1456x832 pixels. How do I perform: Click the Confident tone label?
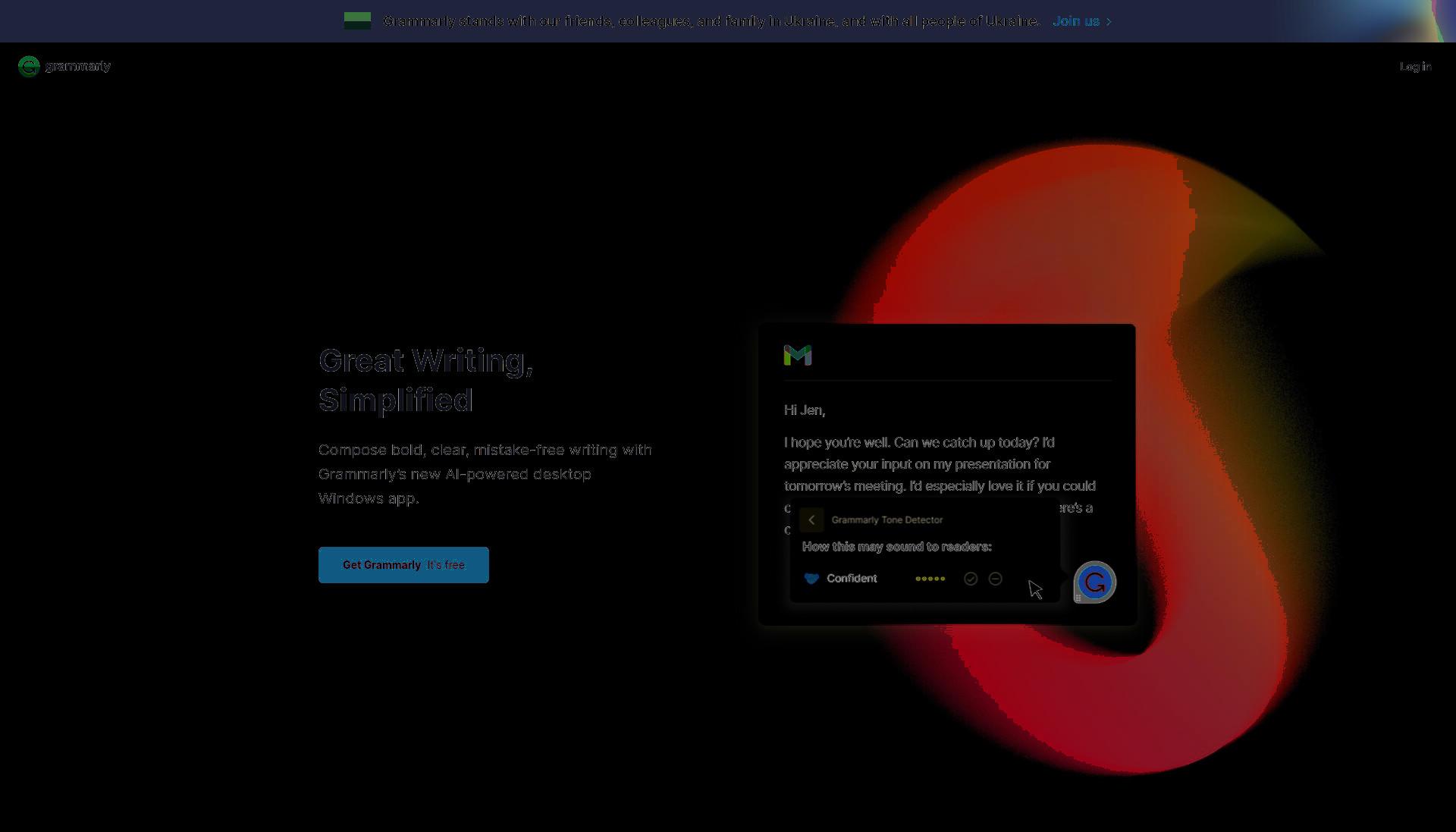852,579
